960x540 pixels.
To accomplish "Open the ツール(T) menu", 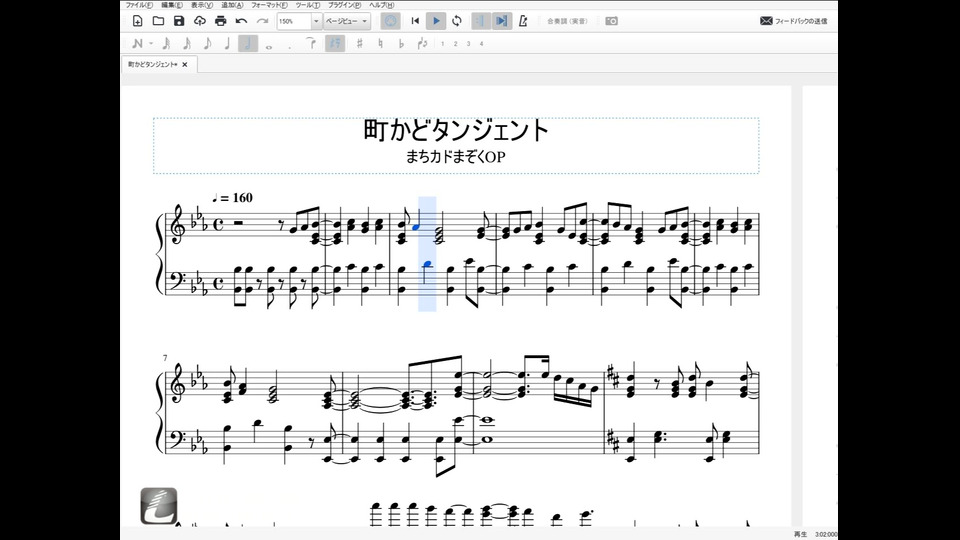I will click(x=308, y=5).
